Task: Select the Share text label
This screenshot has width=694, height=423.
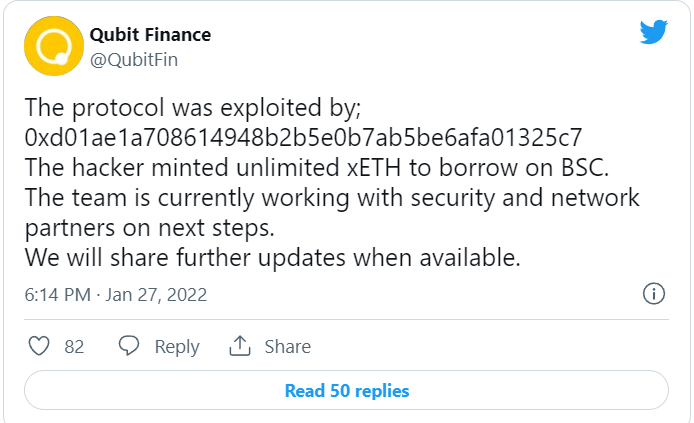Action: [x=287, y=347]
